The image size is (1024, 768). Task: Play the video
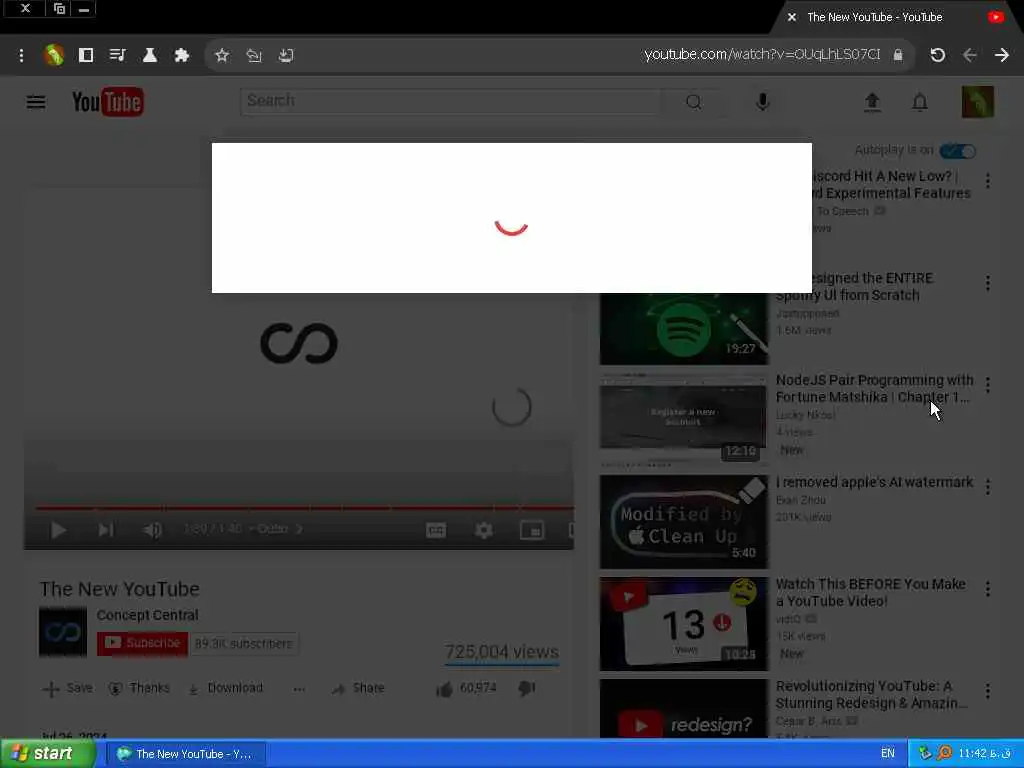click(x=58, y=530)
